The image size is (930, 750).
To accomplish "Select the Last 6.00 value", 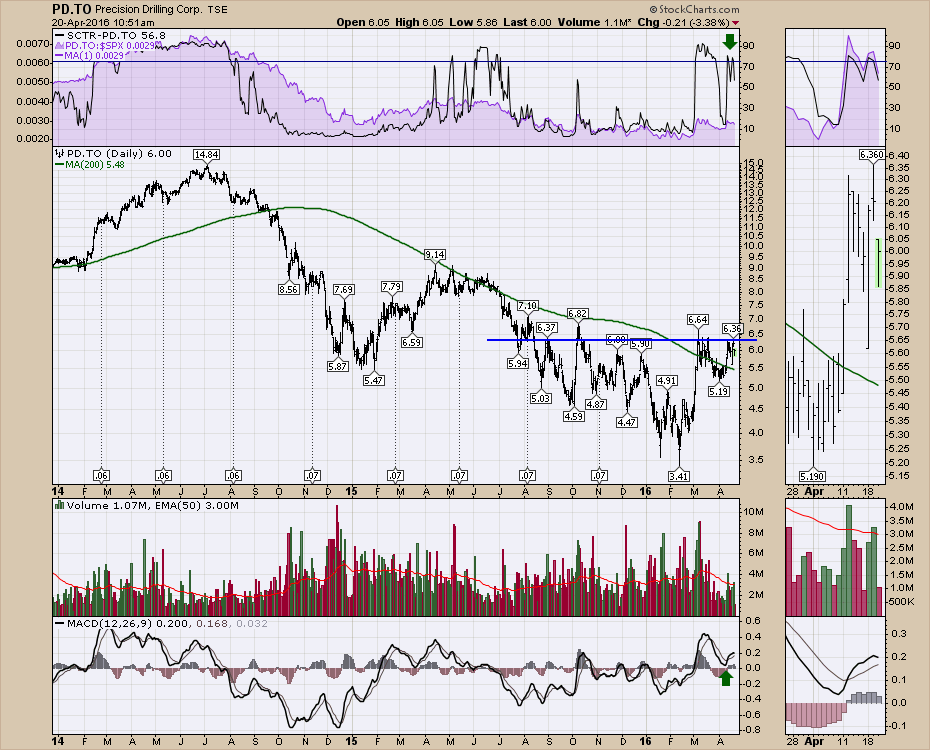I will click(x=527, y=23).
